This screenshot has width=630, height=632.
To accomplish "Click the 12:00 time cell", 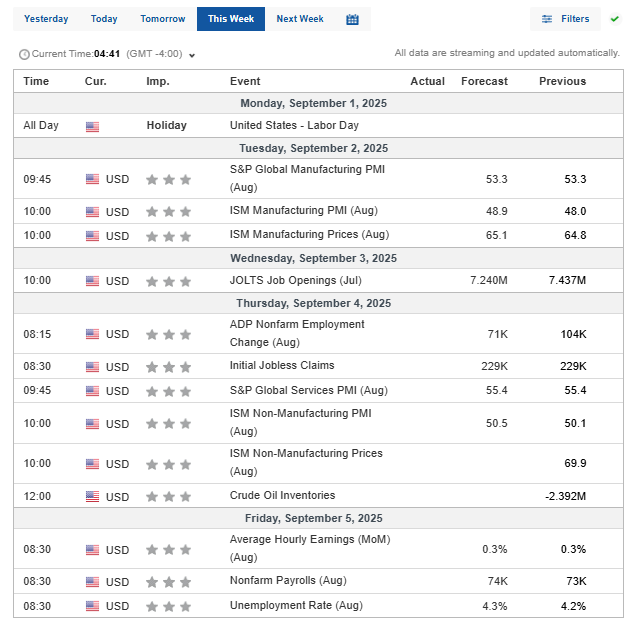I will [37, 496].
